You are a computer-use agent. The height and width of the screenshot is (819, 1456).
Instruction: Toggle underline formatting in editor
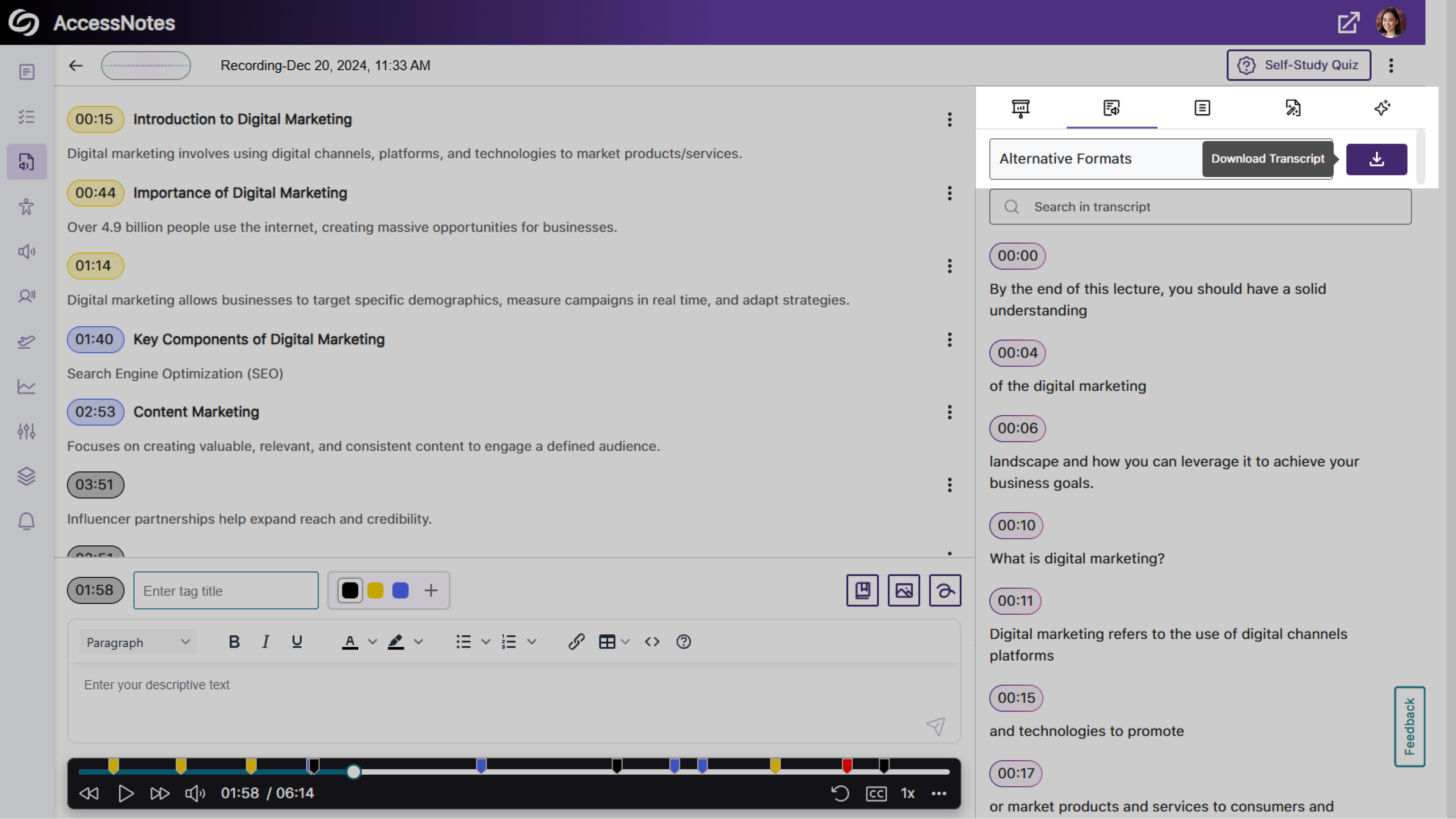(x=297, y=642)
